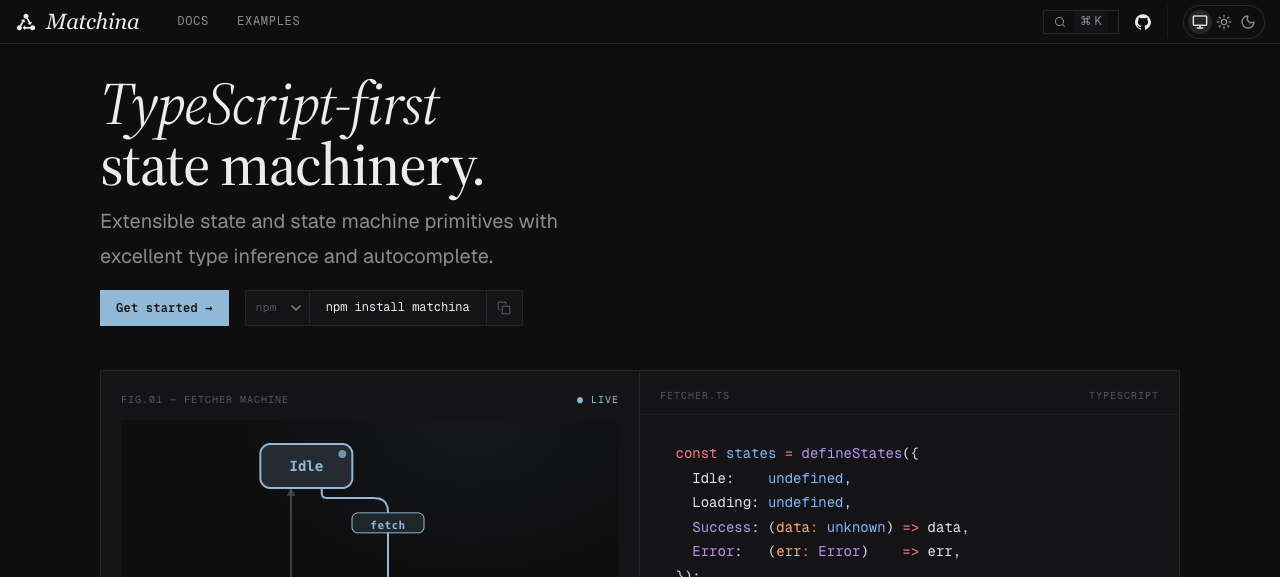1280x577 pixels.
Task: Click the Error: code line
Action: click(826, 552)
